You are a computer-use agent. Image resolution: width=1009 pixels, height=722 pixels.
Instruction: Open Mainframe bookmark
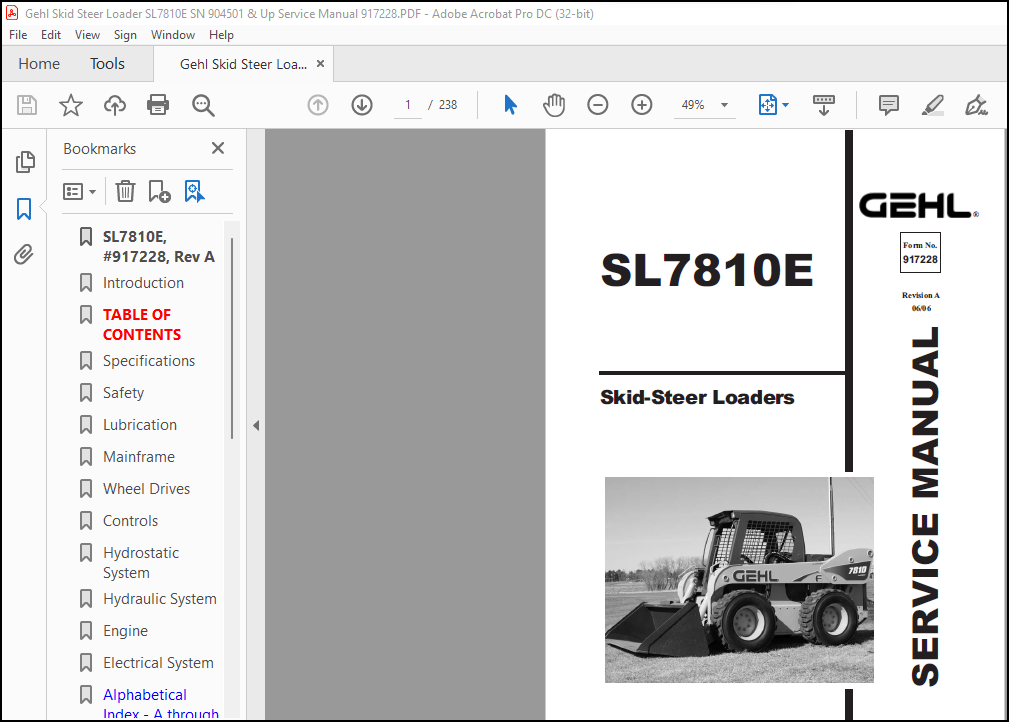(x=139, y=457)
